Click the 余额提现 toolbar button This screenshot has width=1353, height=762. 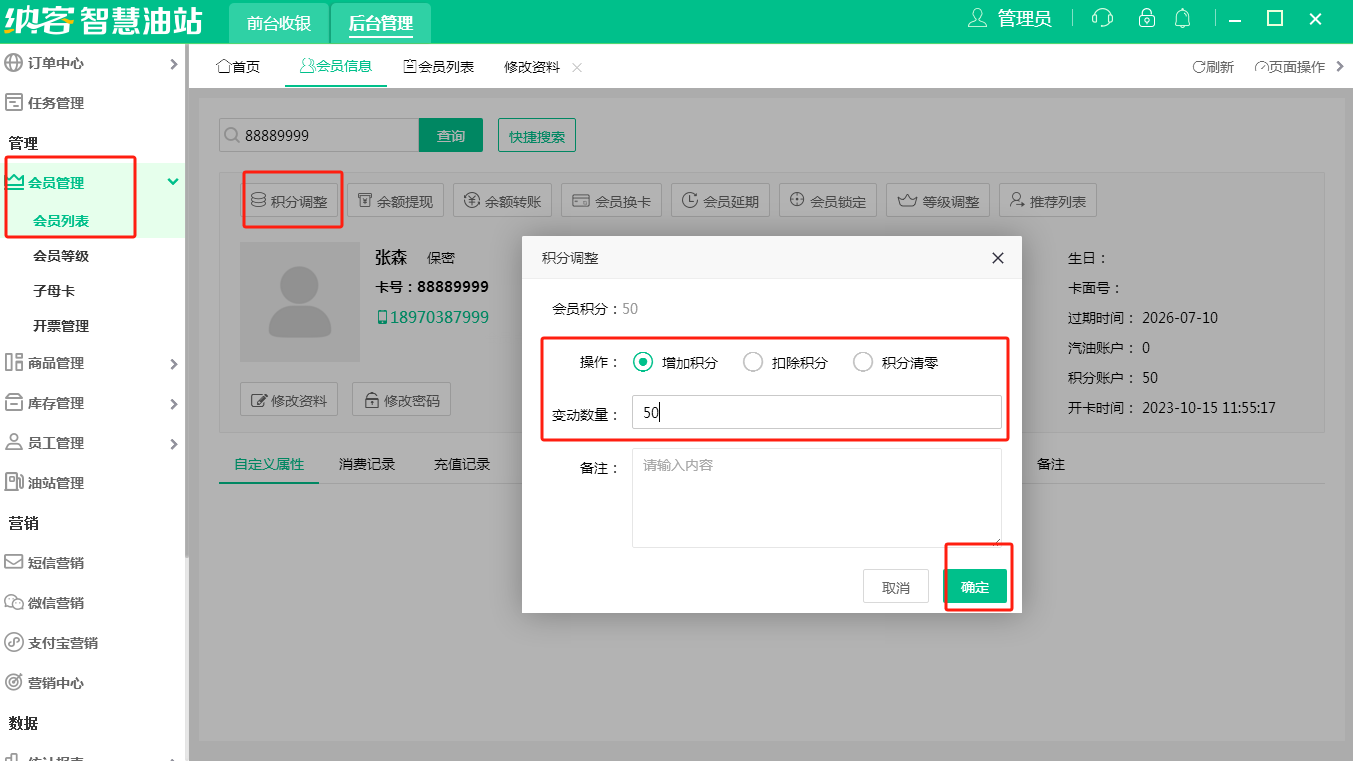click(x=395, y=201)
